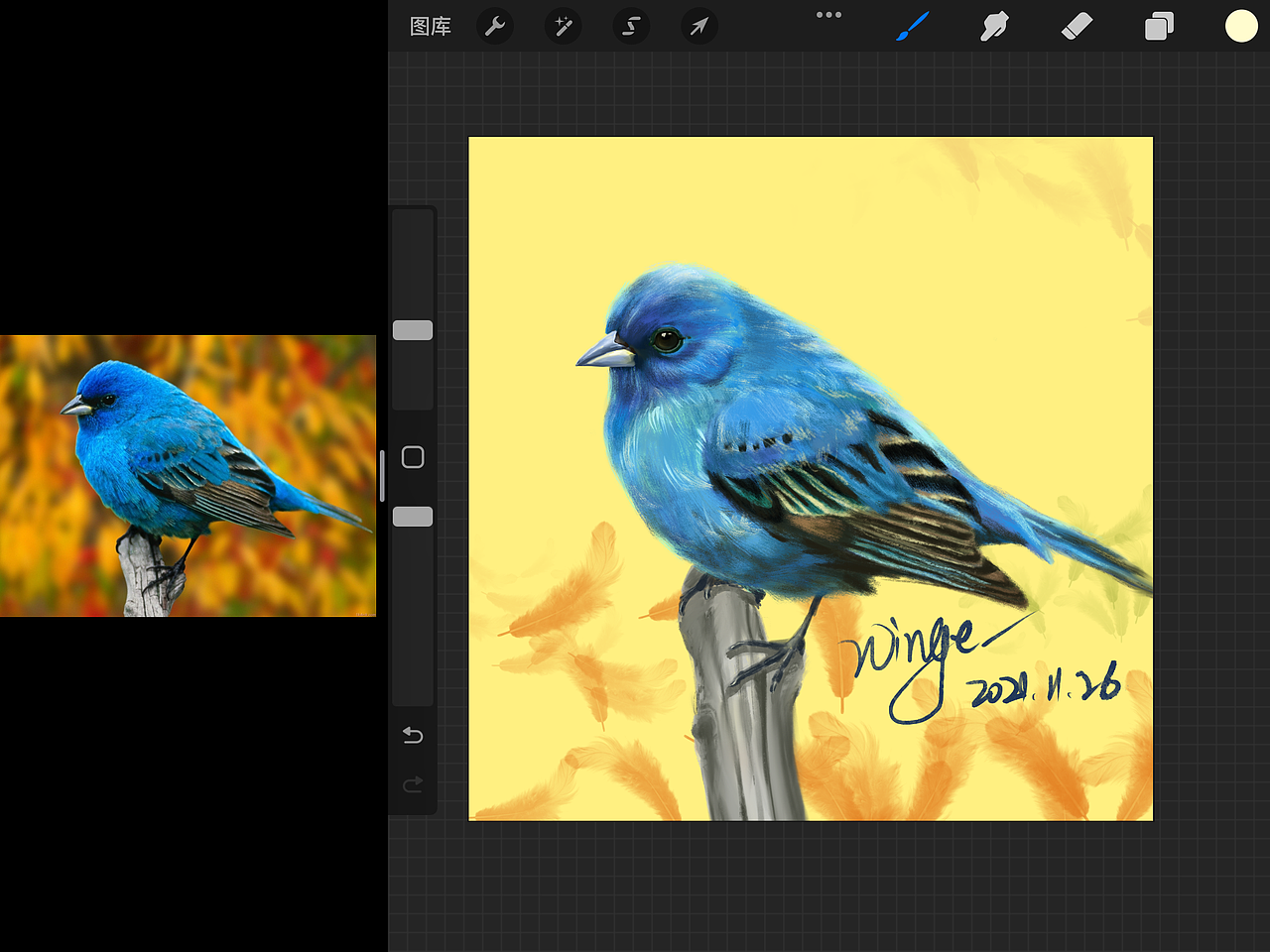Screen dimensions: 1270x952
Task: Open the Actions menu with the wrench icon
Action: (x=494, y=27)
